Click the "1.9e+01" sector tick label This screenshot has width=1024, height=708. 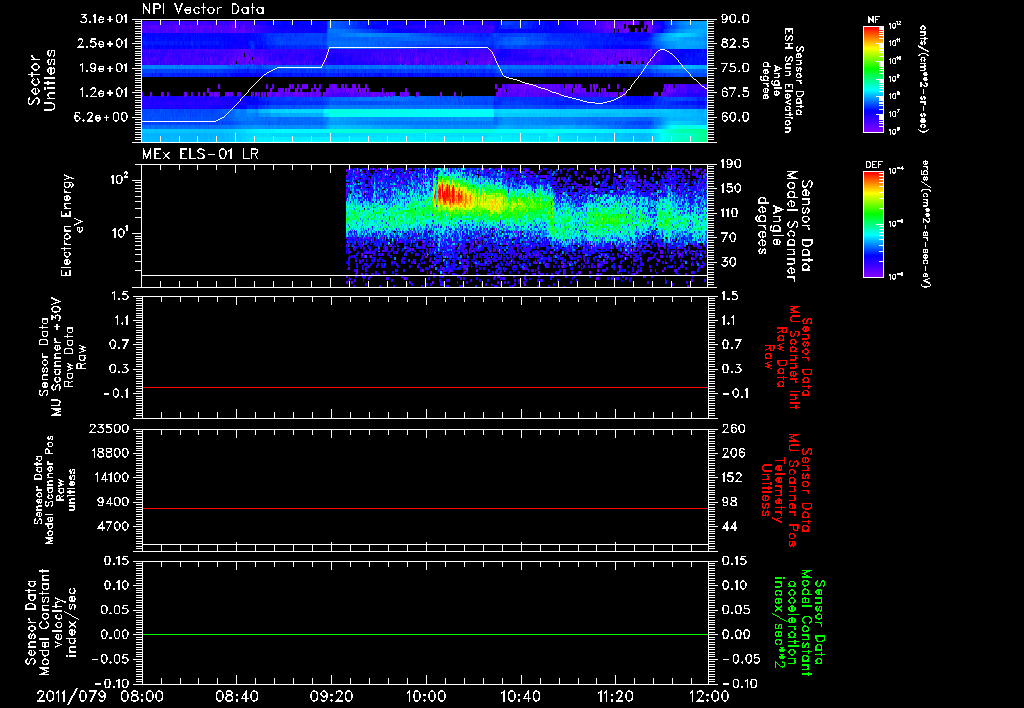click(x=106, y=68)
